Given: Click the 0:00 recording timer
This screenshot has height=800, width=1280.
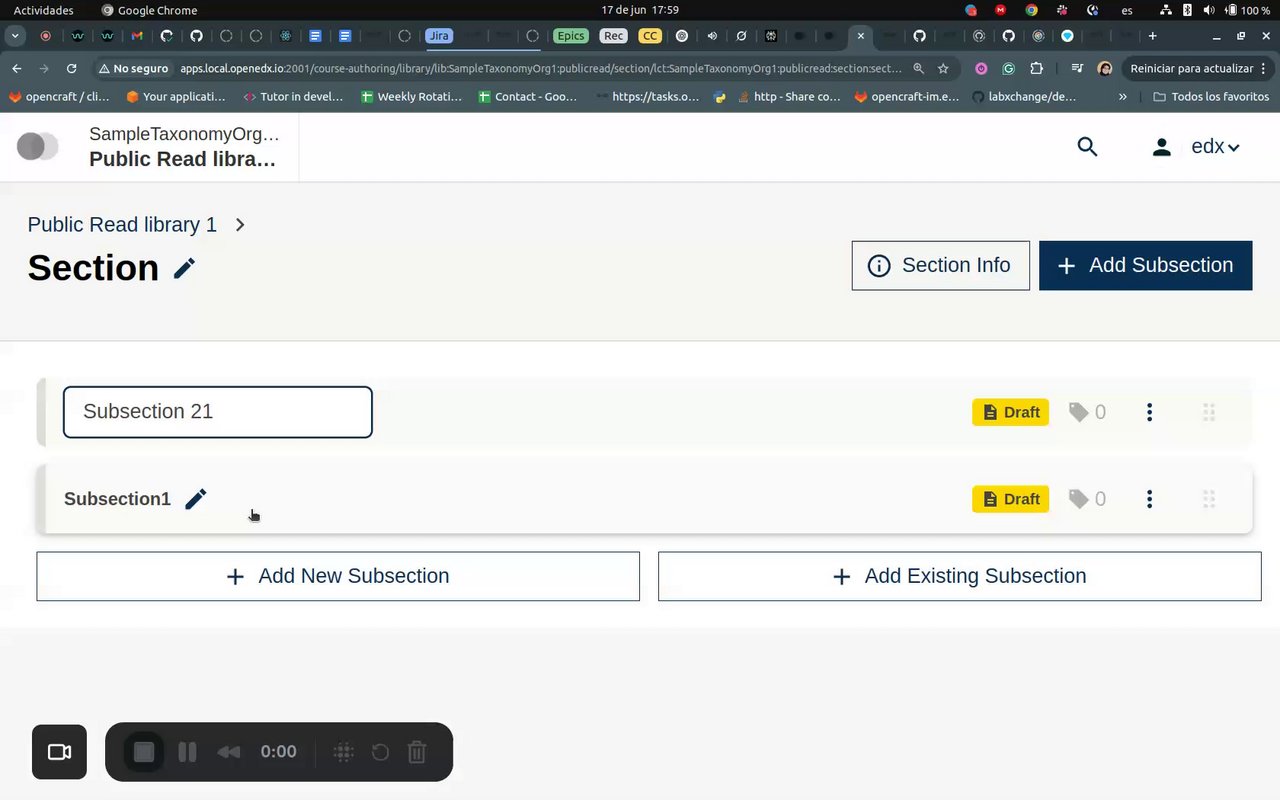Looking at the screenshot, I should pos(278,752).
